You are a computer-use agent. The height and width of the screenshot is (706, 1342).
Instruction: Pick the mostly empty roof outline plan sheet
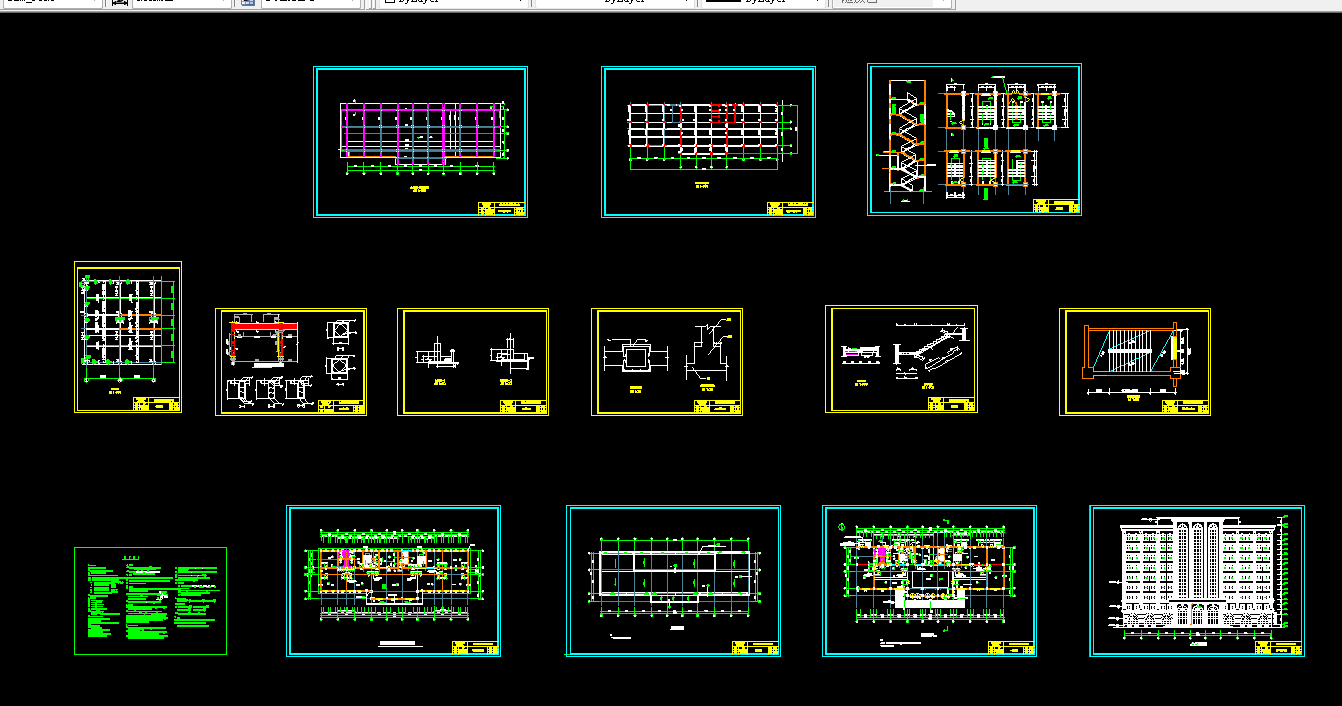click(674, 581)
